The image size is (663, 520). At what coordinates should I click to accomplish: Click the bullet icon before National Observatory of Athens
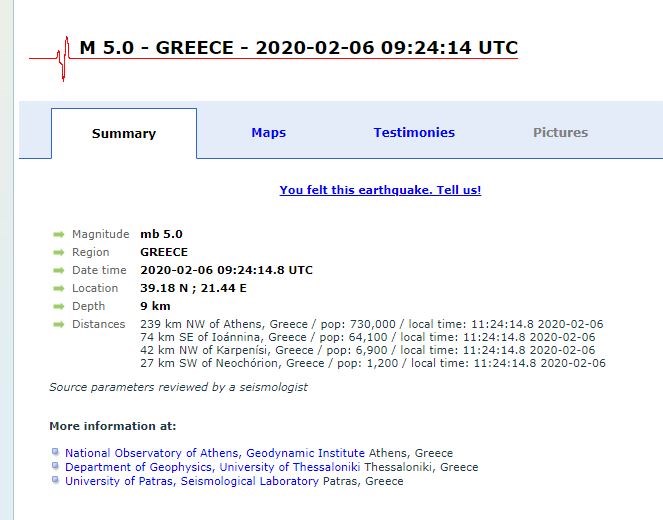[x=56, y=452]
